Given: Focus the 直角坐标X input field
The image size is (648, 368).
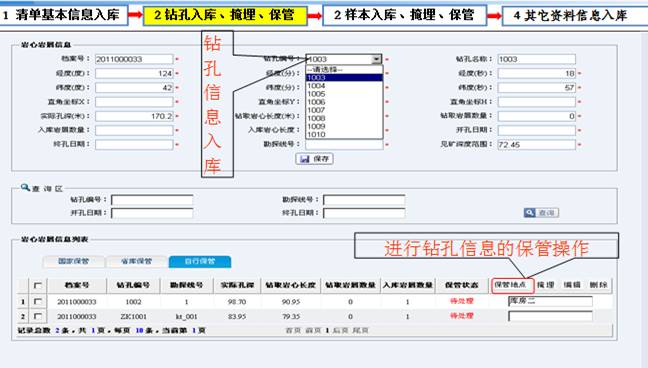Looking at the screenshot, I should point(134,102).
